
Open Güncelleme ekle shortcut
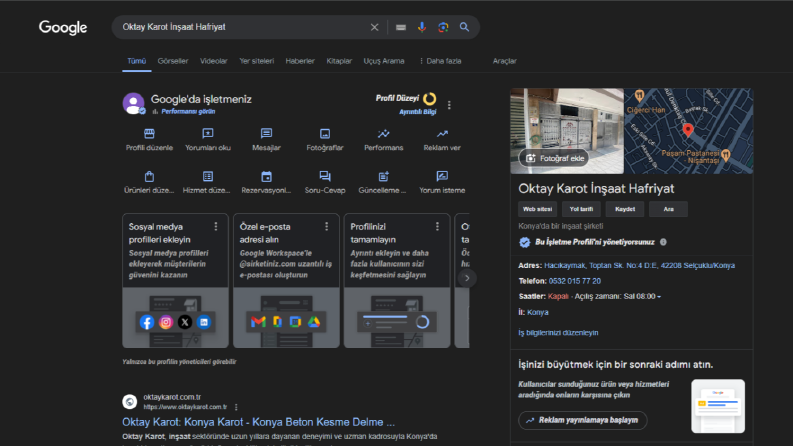coord(384,183)
